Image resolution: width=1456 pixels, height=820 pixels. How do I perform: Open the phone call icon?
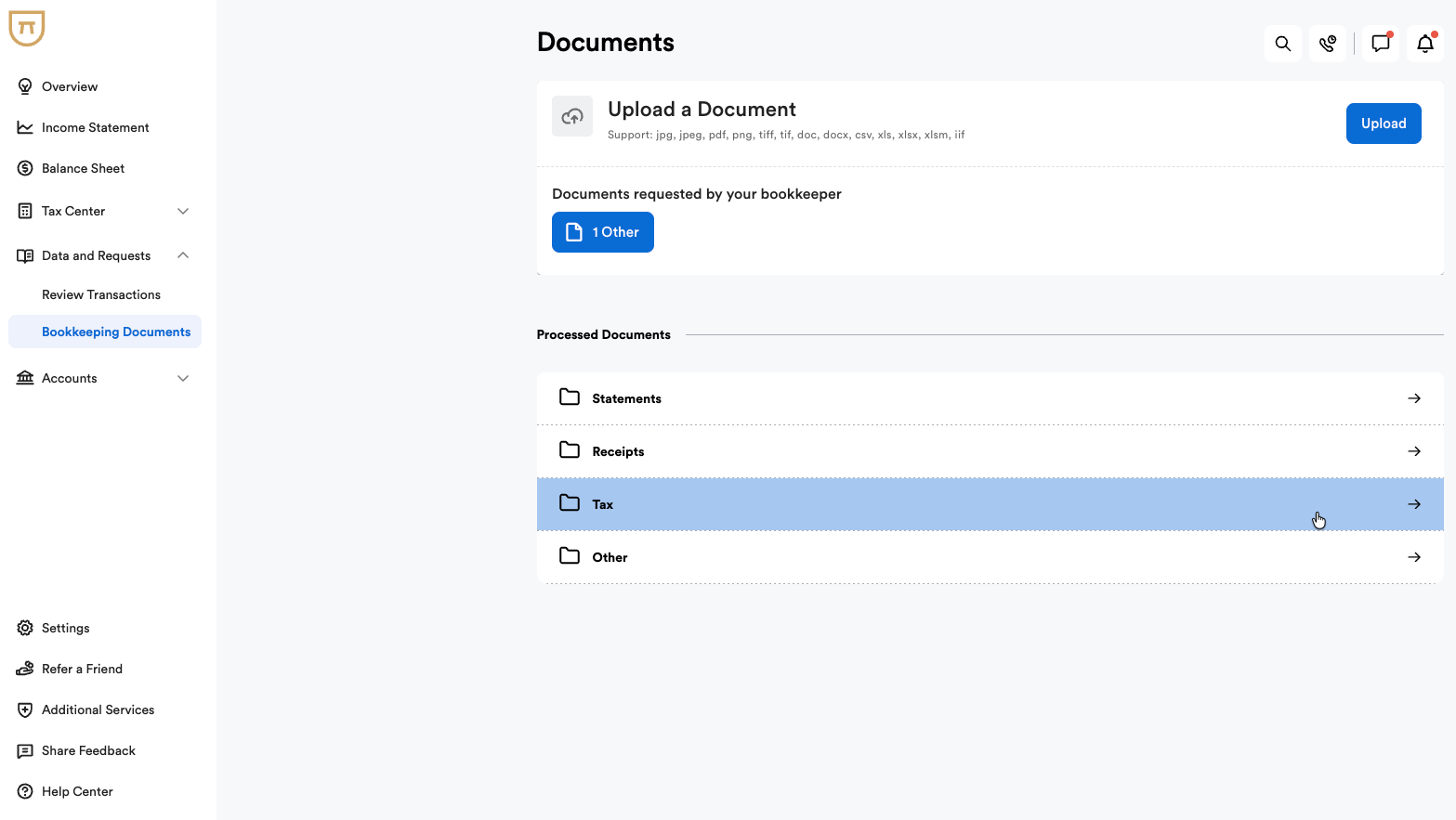tap(1327, 44)
